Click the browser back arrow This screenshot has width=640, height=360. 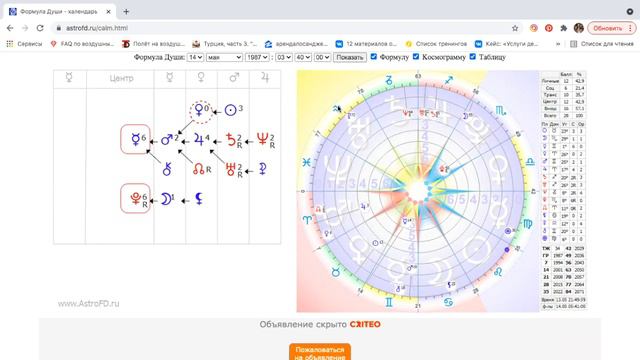point(10,28)
